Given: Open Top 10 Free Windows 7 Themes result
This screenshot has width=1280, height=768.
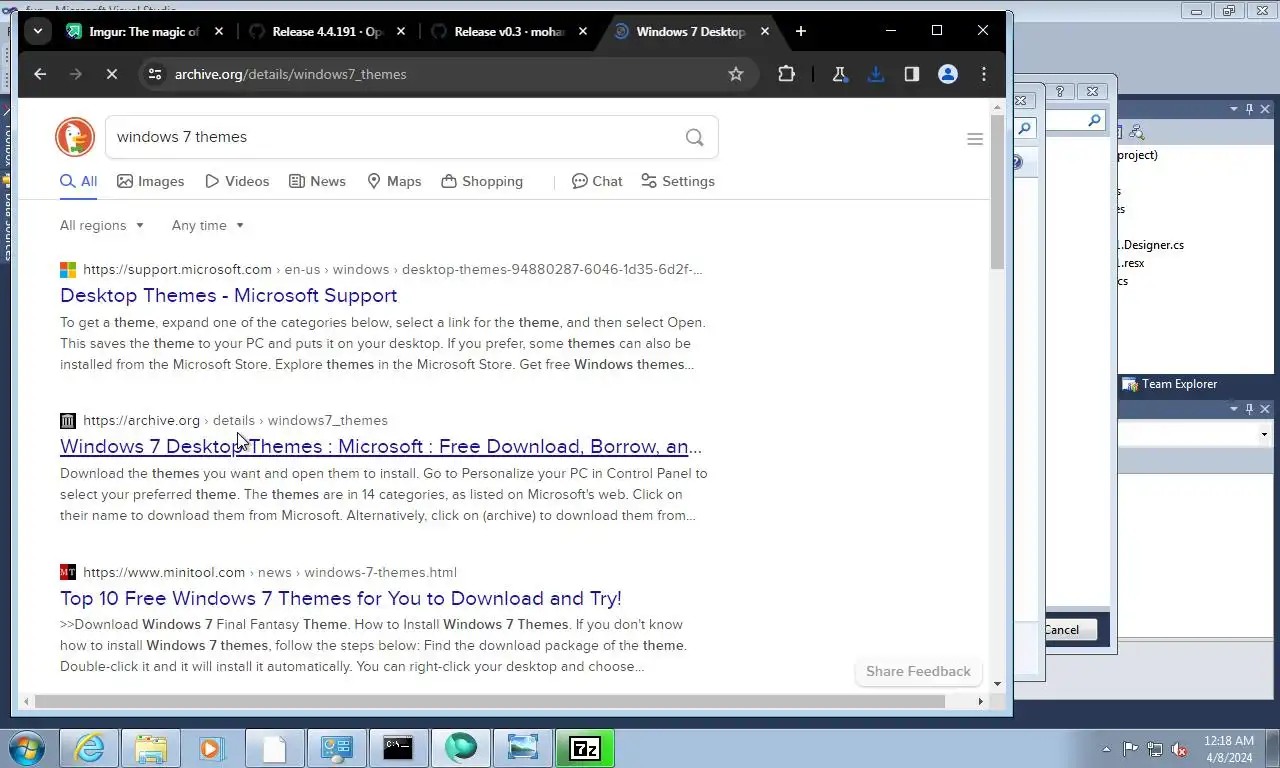Looking at the screenshot, I should (341, 598).
